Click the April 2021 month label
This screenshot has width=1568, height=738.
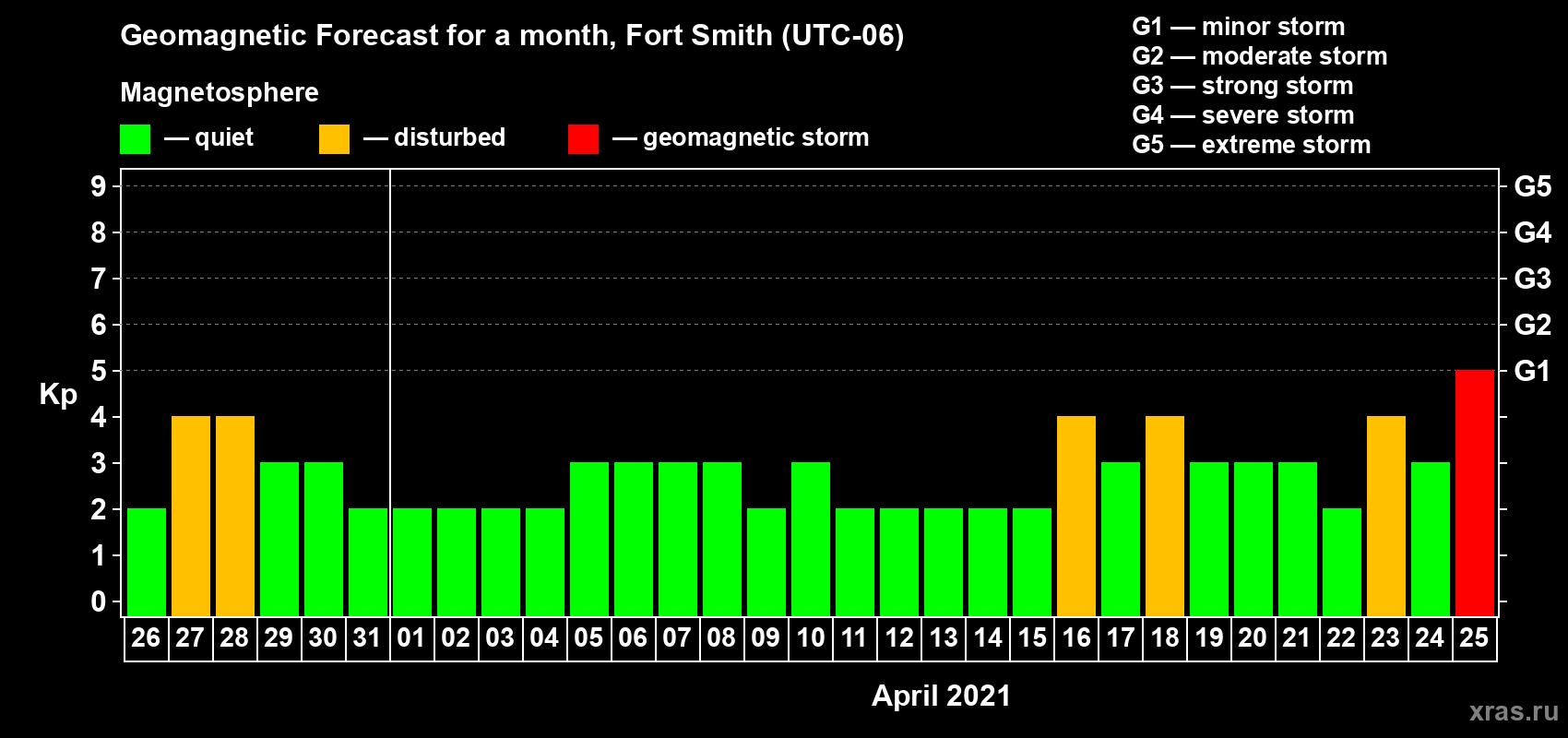coord(941,696)
